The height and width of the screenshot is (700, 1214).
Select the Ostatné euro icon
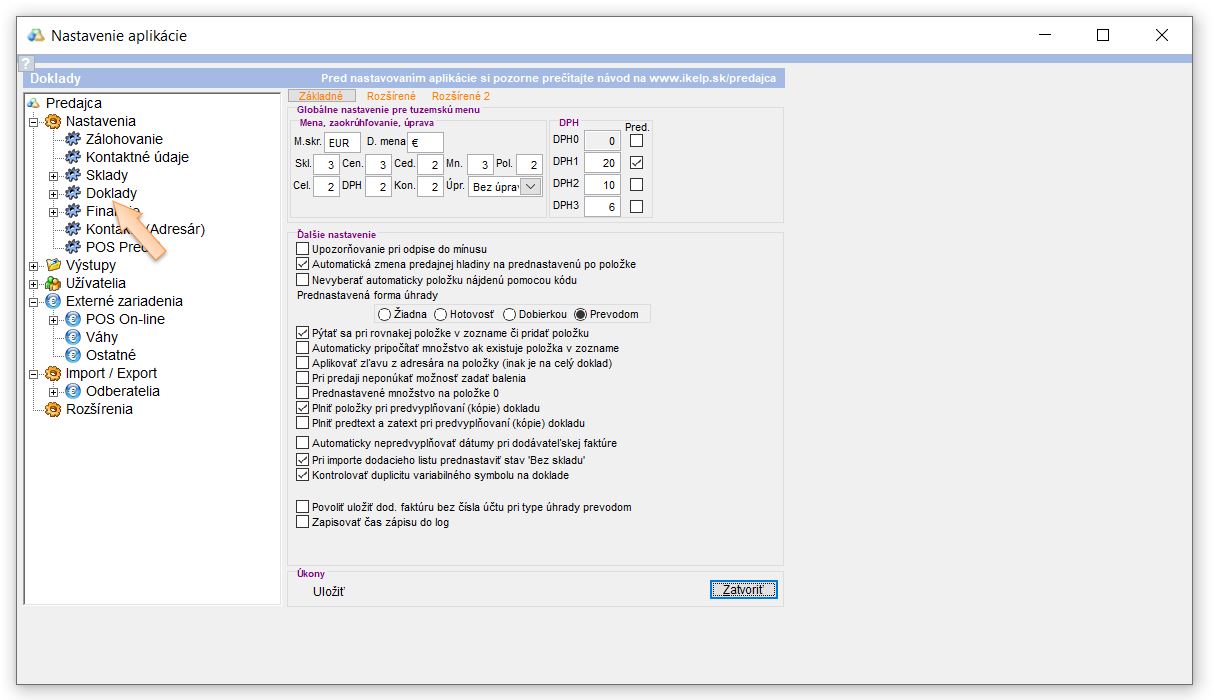(x=72, y=355)
